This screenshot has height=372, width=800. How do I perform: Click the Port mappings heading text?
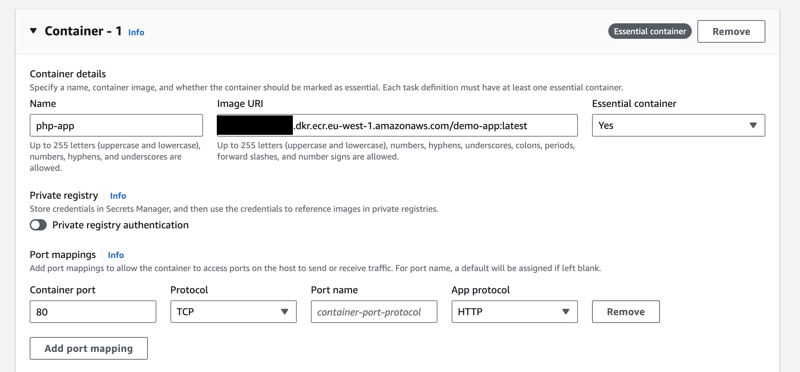pos(63,255)
